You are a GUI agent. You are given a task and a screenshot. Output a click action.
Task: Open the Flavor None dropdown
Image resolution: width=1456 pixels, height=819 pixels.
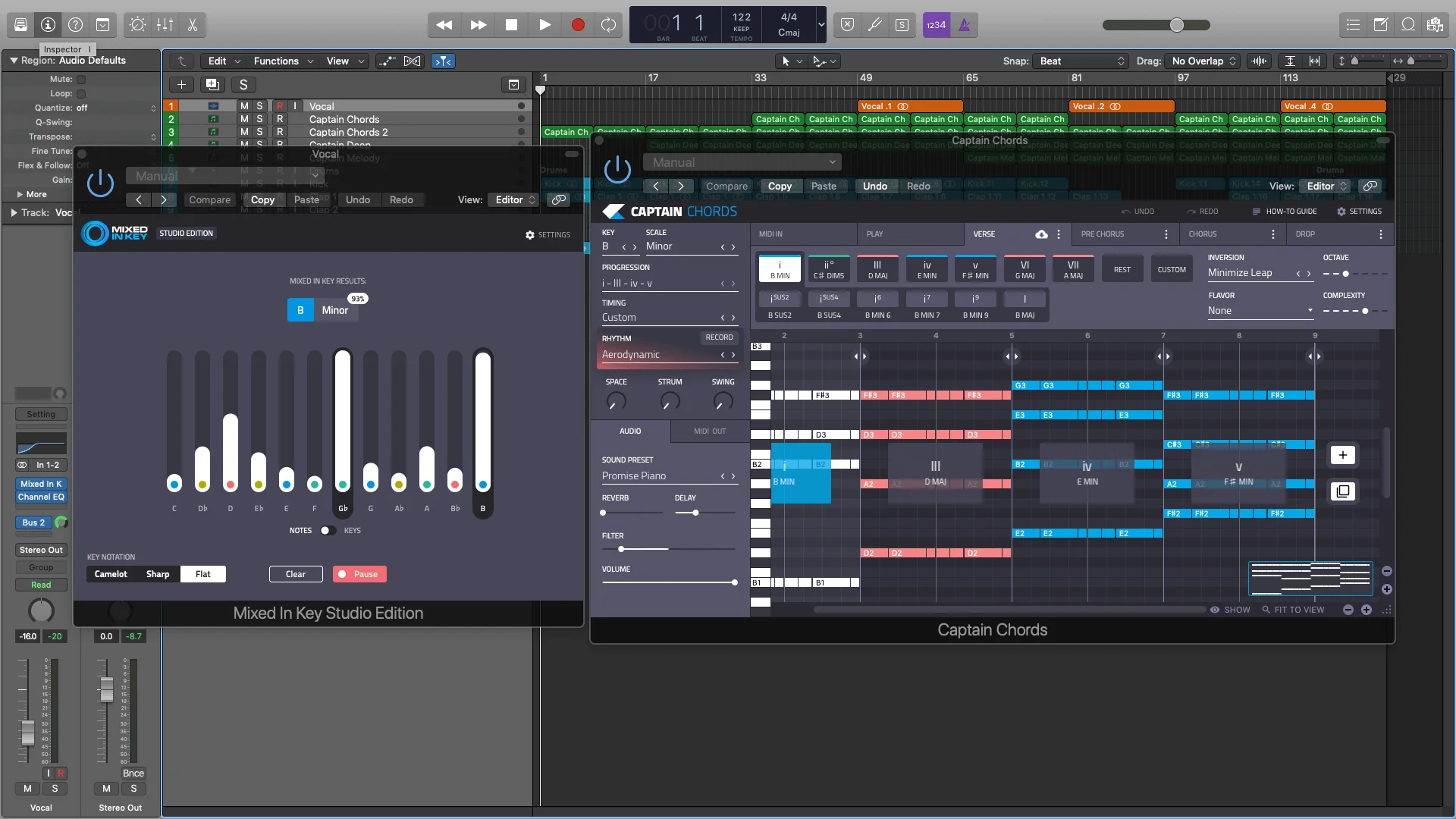(1260, 311)
